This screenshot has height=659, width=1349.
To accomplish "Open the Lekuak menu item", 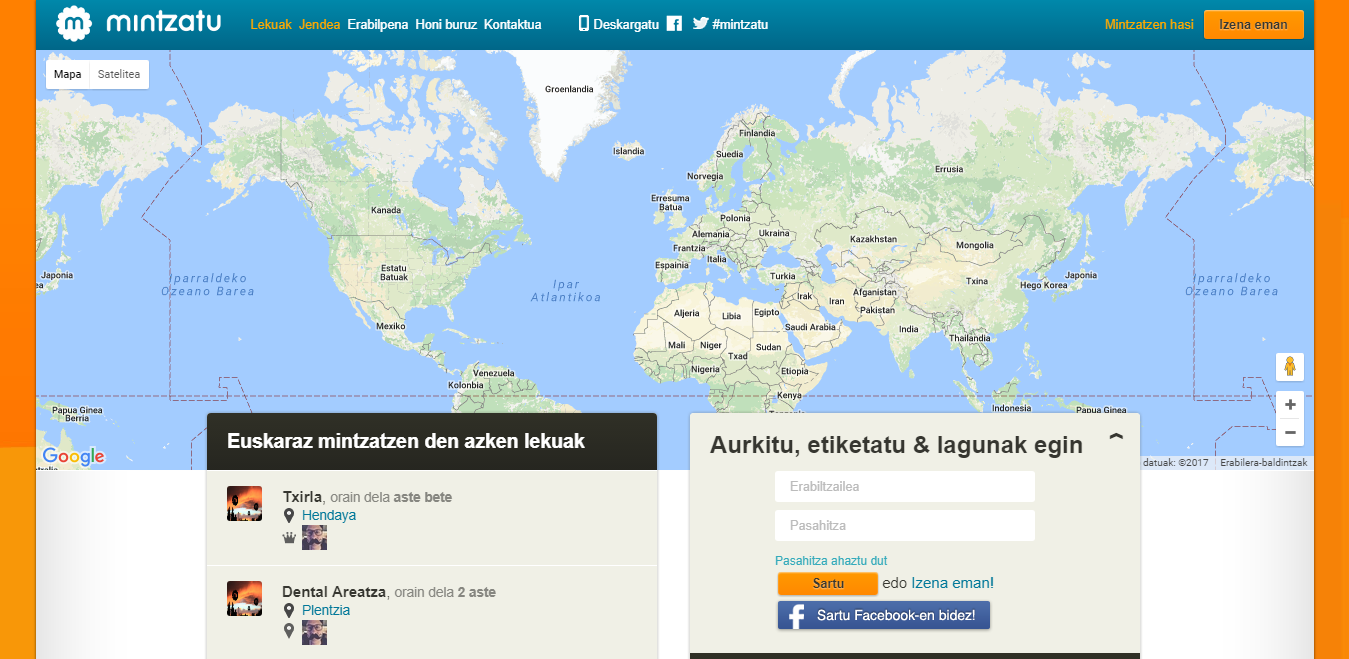I will (271, 25).
